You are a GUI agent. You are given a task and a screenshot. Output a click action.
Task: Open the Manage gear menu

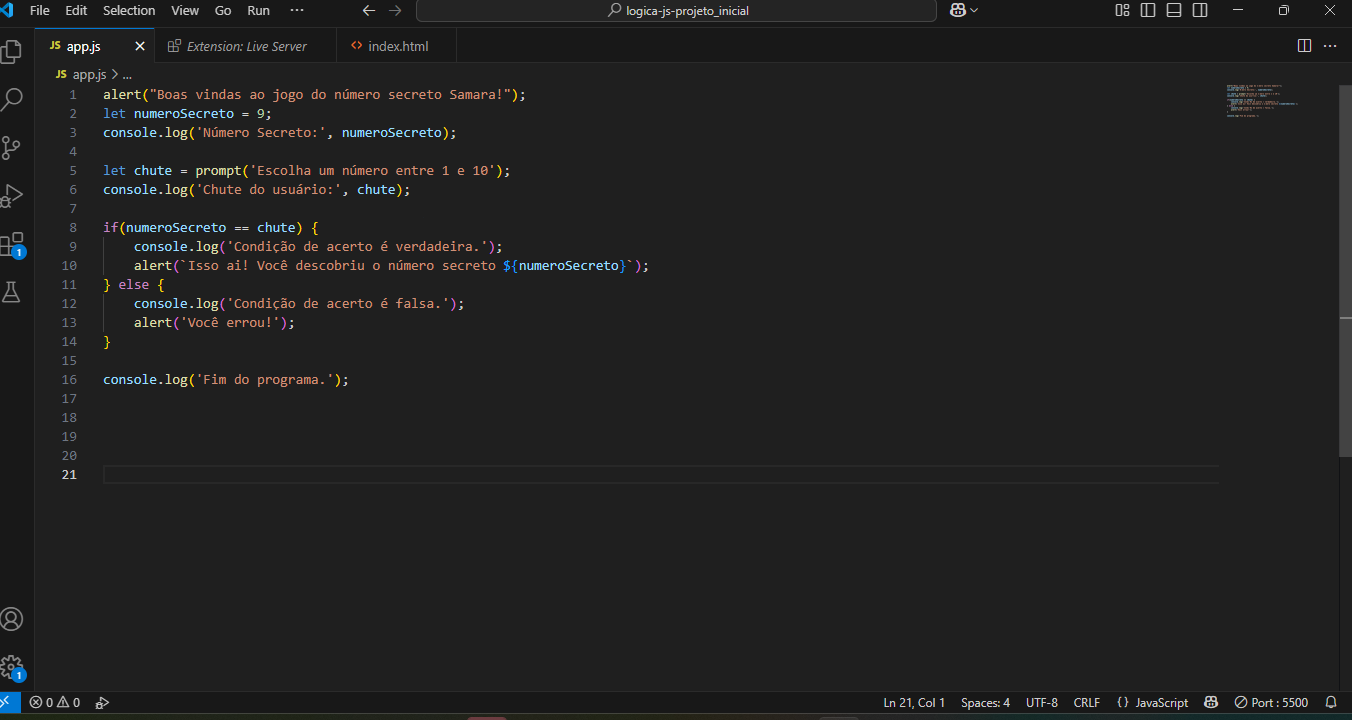[12, 667]
